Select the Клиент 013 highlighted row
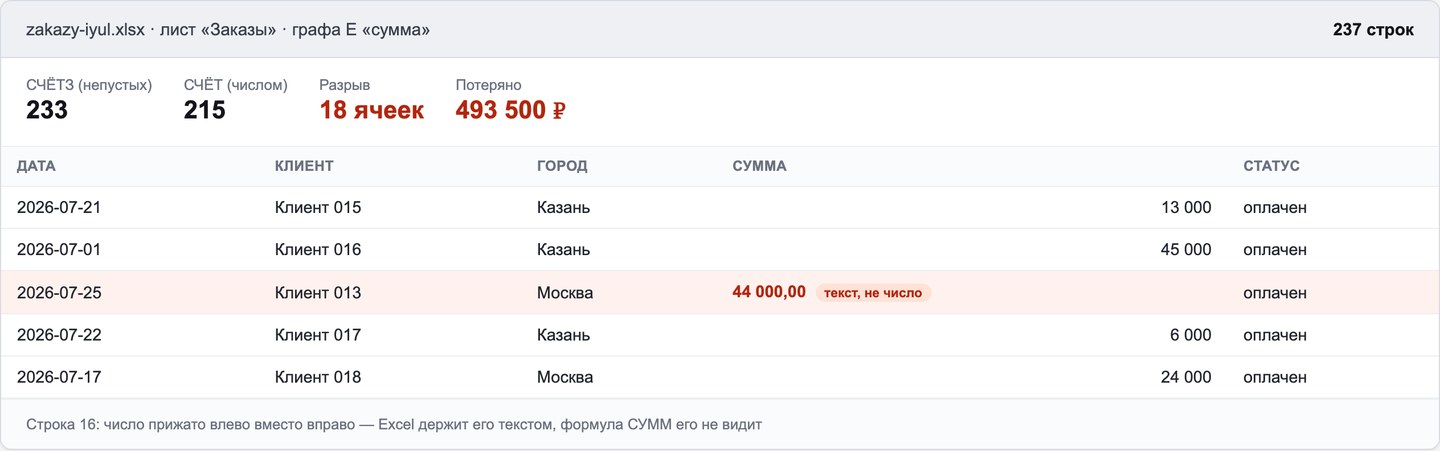 click(x=720, y=293)
